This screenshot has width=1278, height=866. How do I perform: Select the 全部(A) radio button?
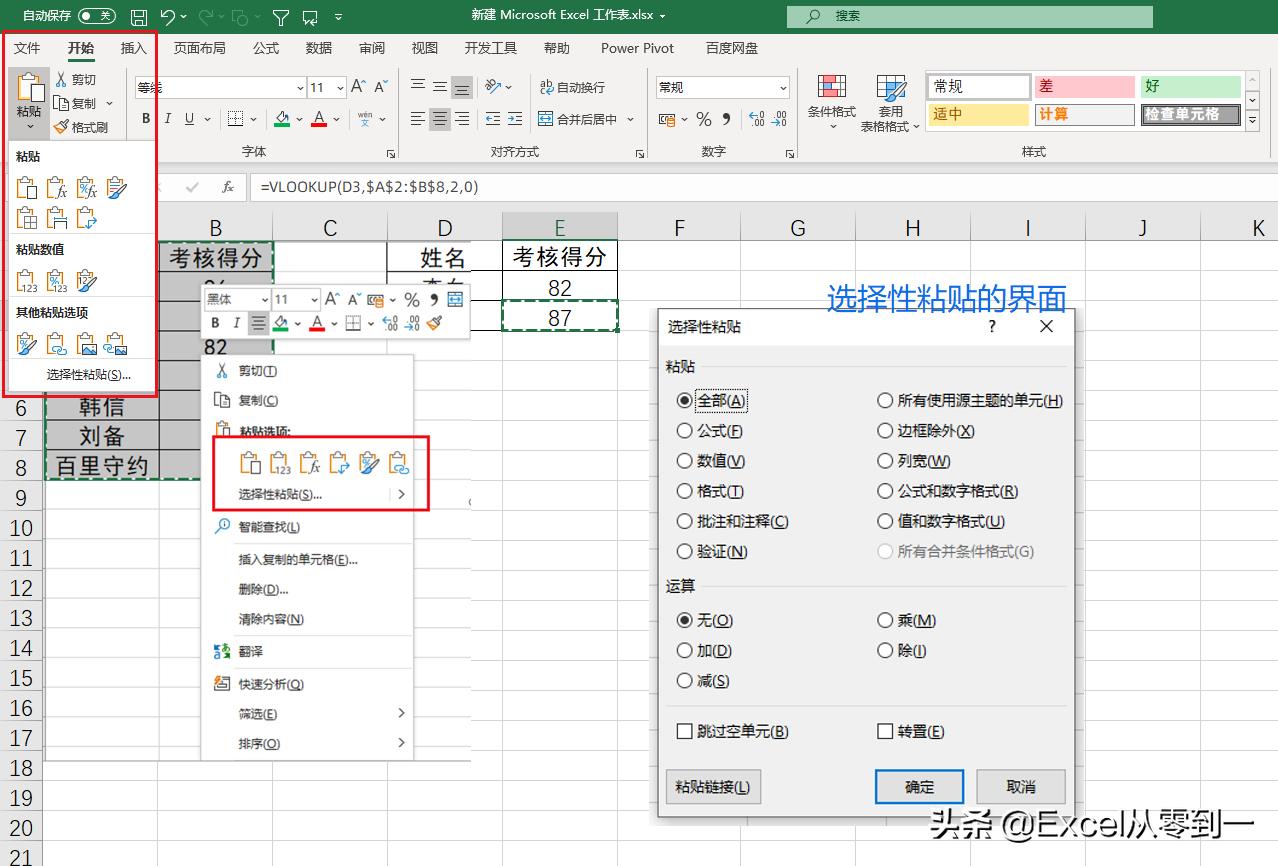(x=684, y=400)
